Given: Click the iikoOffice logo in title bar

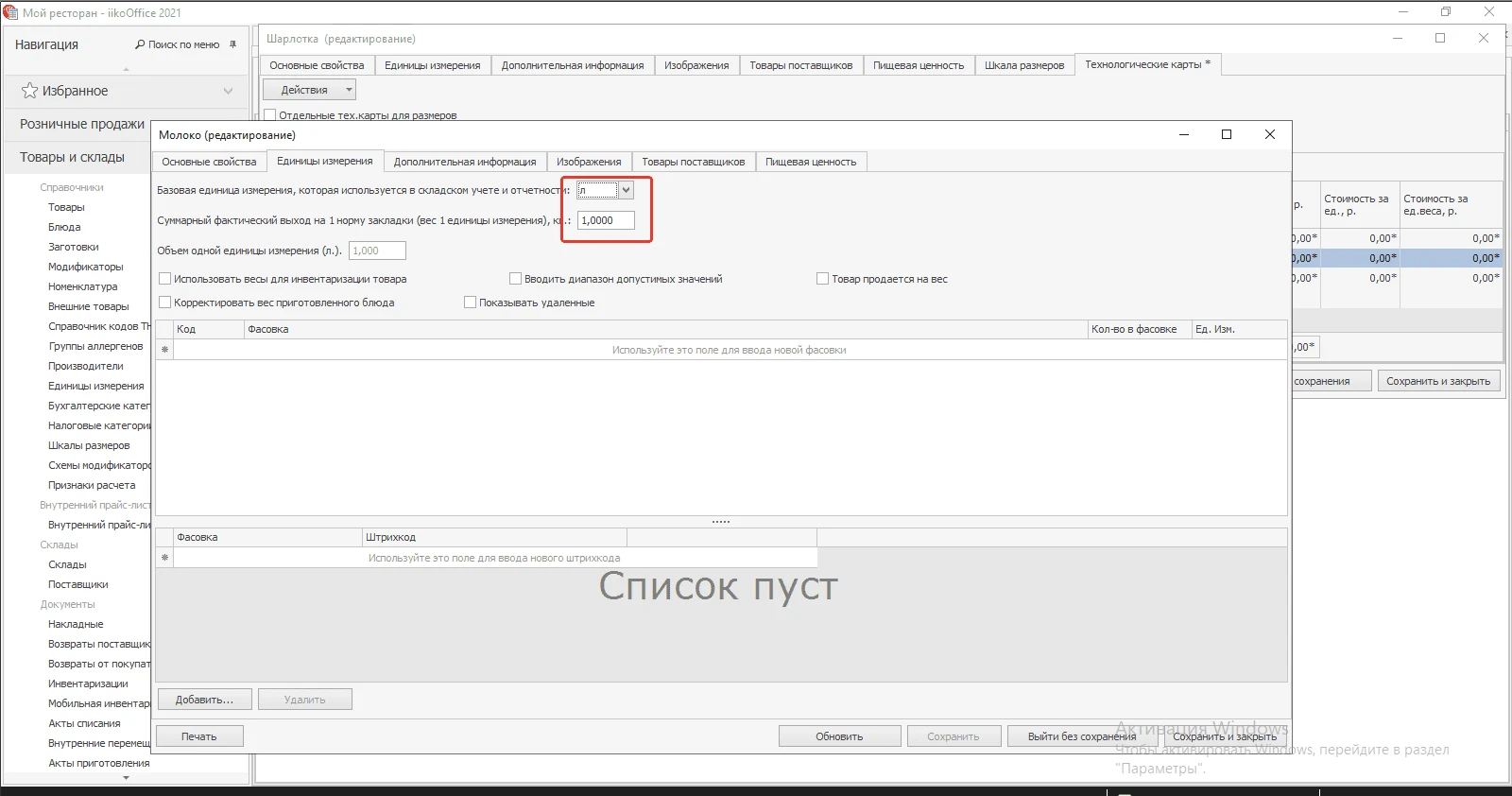Looking at the screenshot, I should point(10,12).
